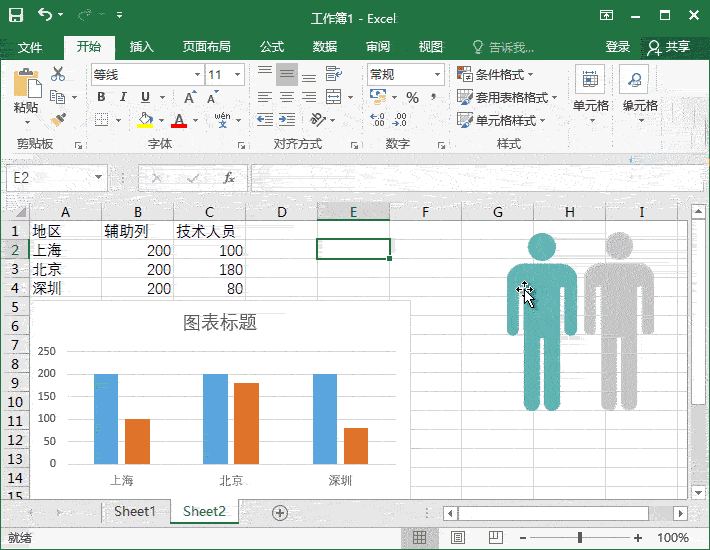Expand the number format 常规 dropdown
This screenshot has width=710, height=550.
coord(437,75)
